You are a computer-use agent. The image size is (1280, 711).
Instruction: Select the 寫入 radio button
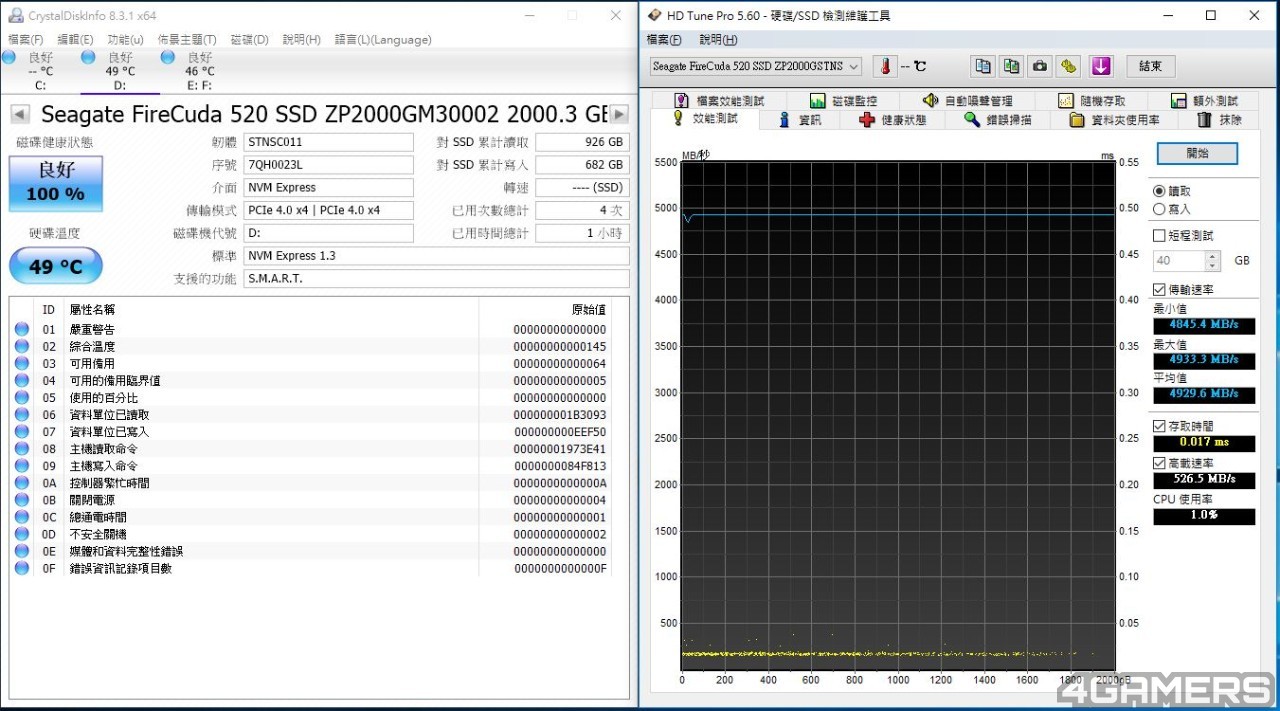coord(1159,209)
